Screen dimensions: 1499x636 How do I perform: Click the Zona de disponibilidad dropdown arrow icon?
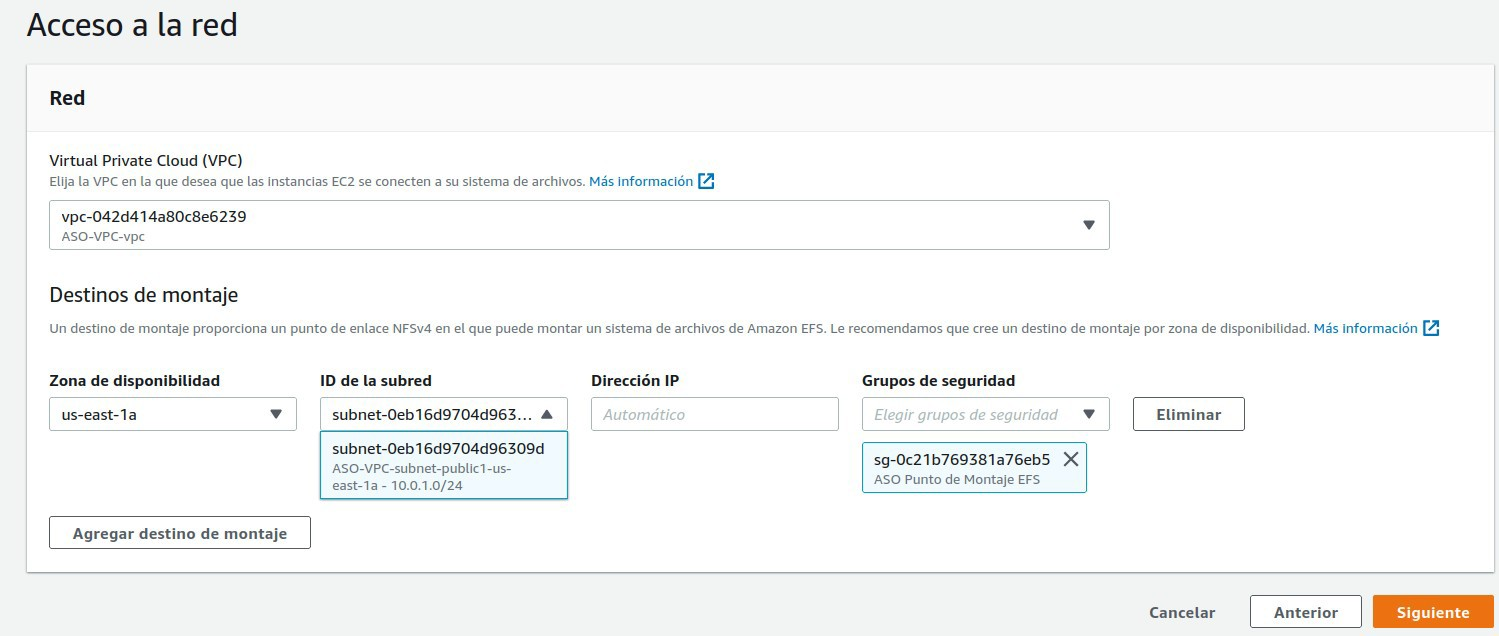click(279, 413)
